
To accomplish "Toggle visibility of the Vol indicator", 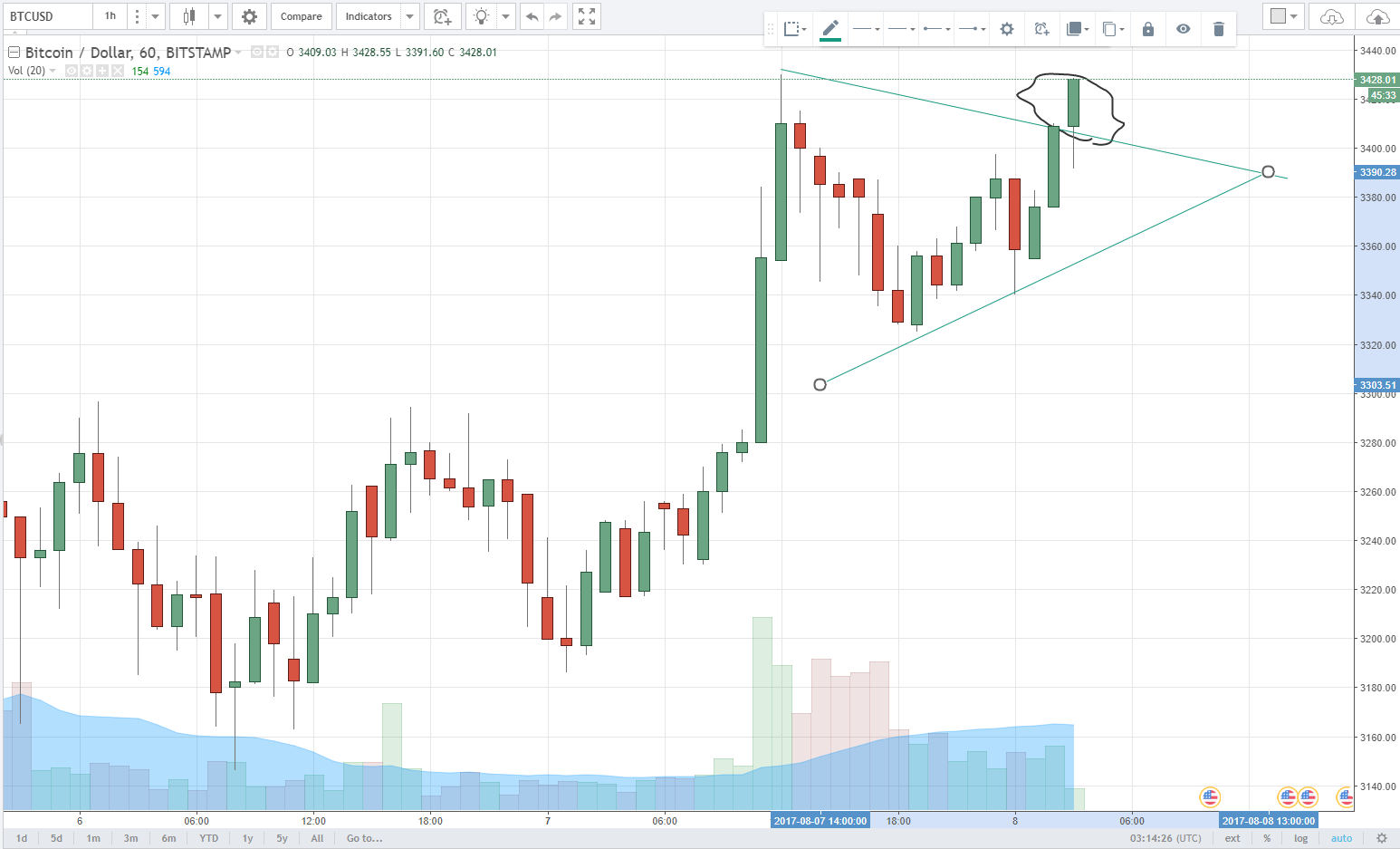I will click(72, 71).
